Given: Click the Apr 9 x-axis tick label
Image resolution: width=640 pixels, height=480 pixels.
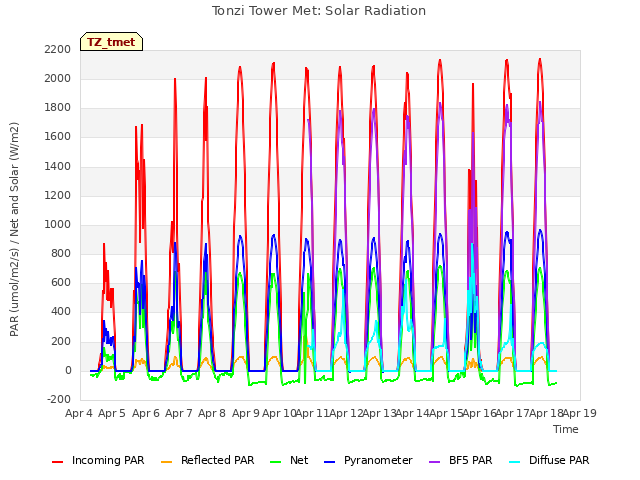Looking at the screenshot, I should pyautogui.click(x=246, y=413).
